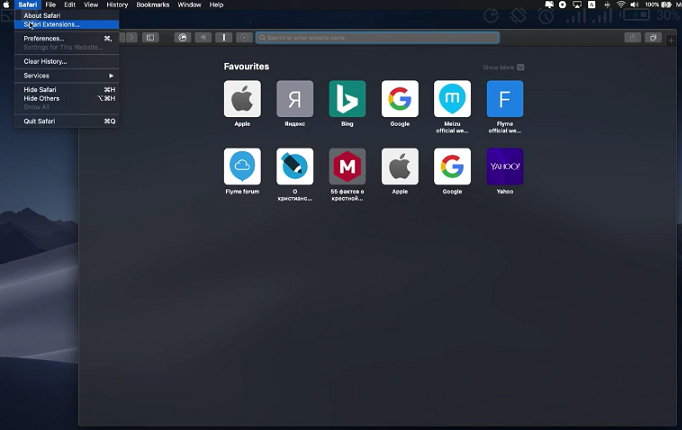Open the Wi-Fi status menu
The height and width of the screenshot is (430, 682).
click(621, 5)
